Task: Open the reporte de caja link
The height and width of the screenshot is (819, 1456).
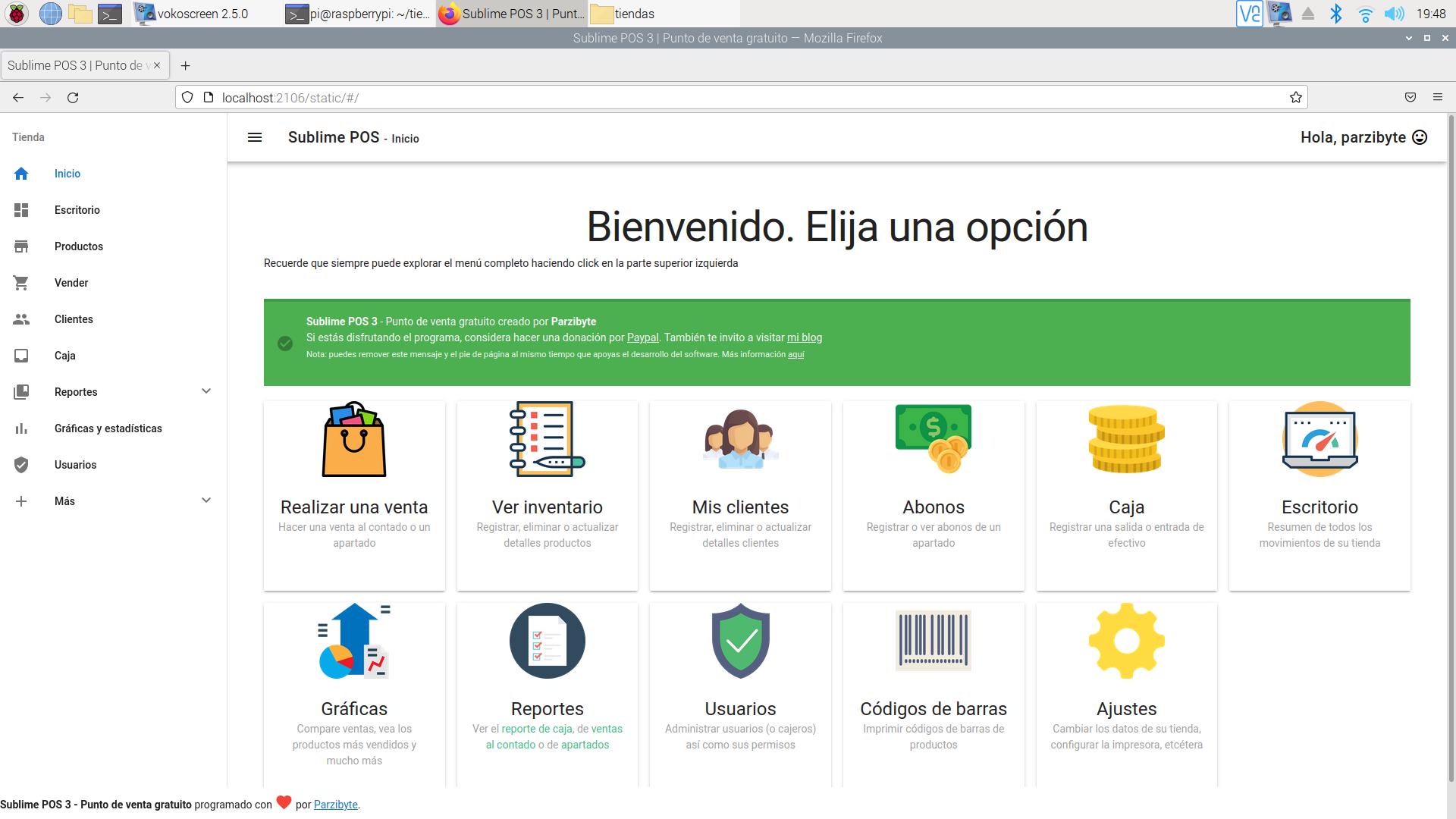Action: 536,729
